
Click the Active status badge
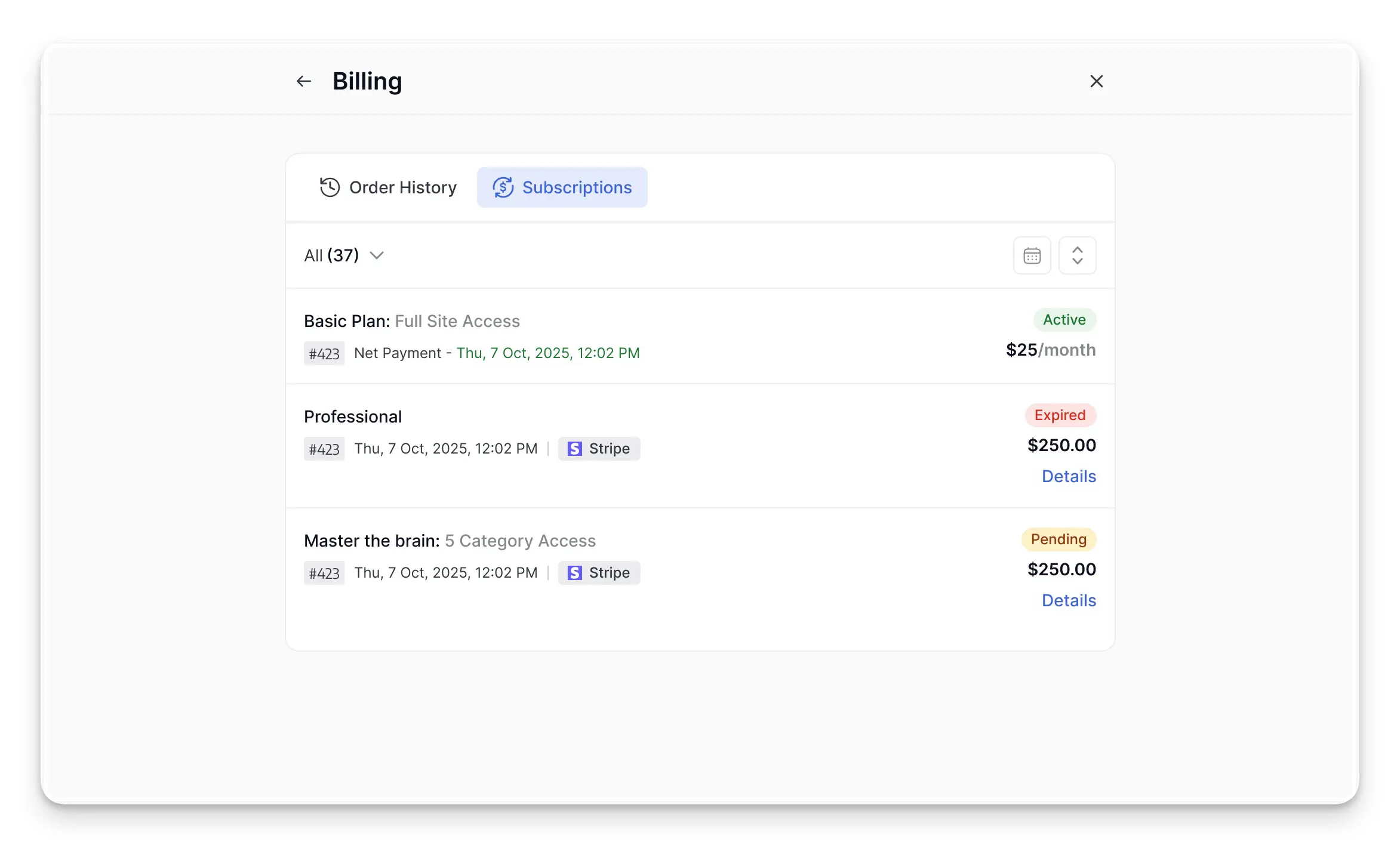[x=1064, y=320]
